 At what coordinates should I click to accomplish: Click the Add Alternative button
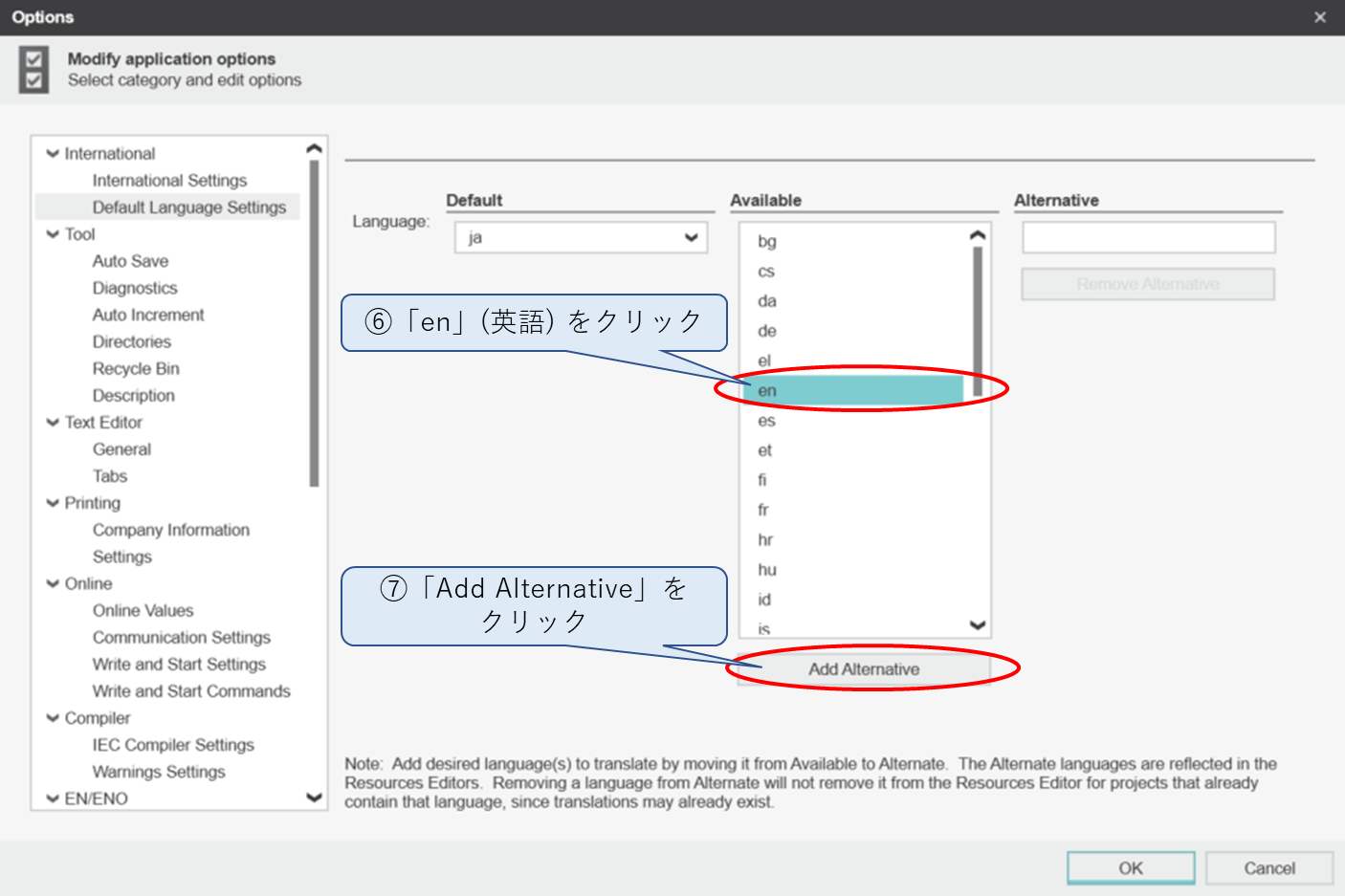tap(864, 668)
